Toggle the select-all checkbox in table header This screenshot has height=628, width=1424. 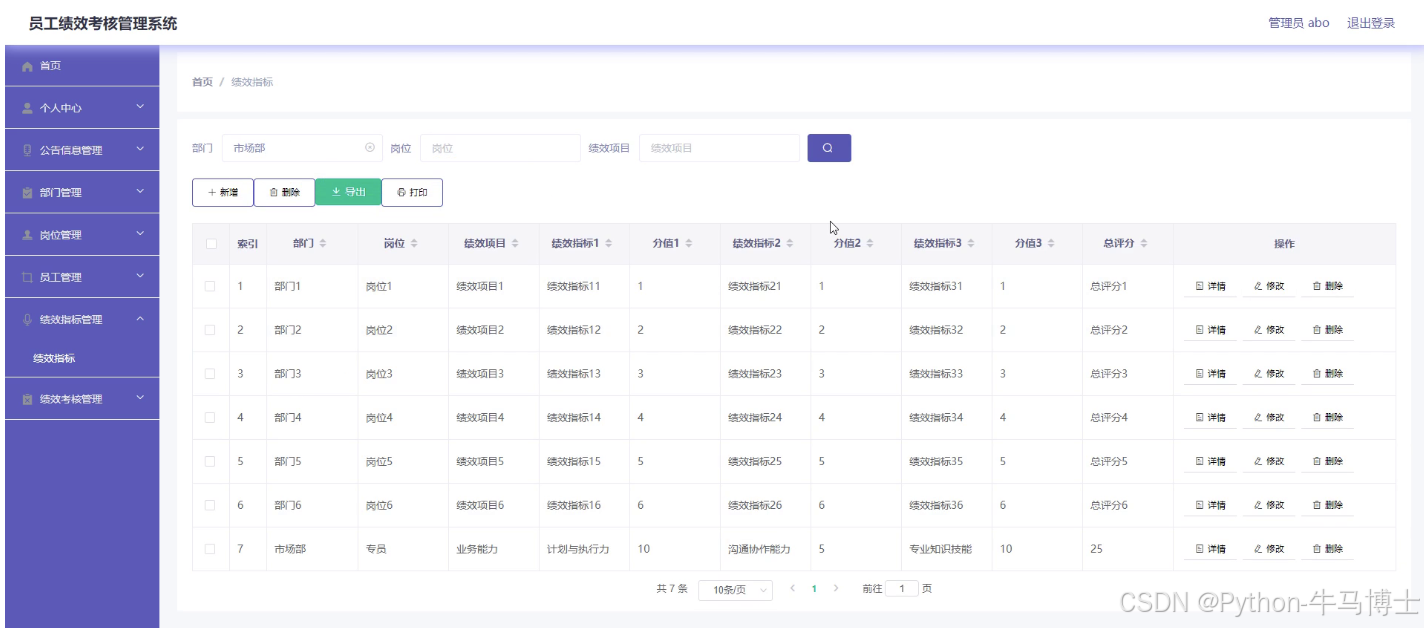(211, 242)
